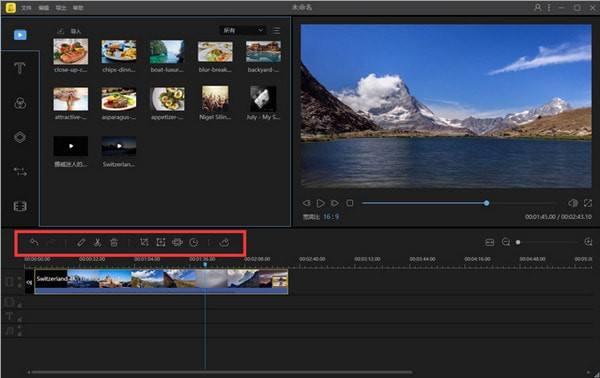Open the Filters panel in the sidebar
The height and width of the screenshot is (378, 600).
pos(20,103)
